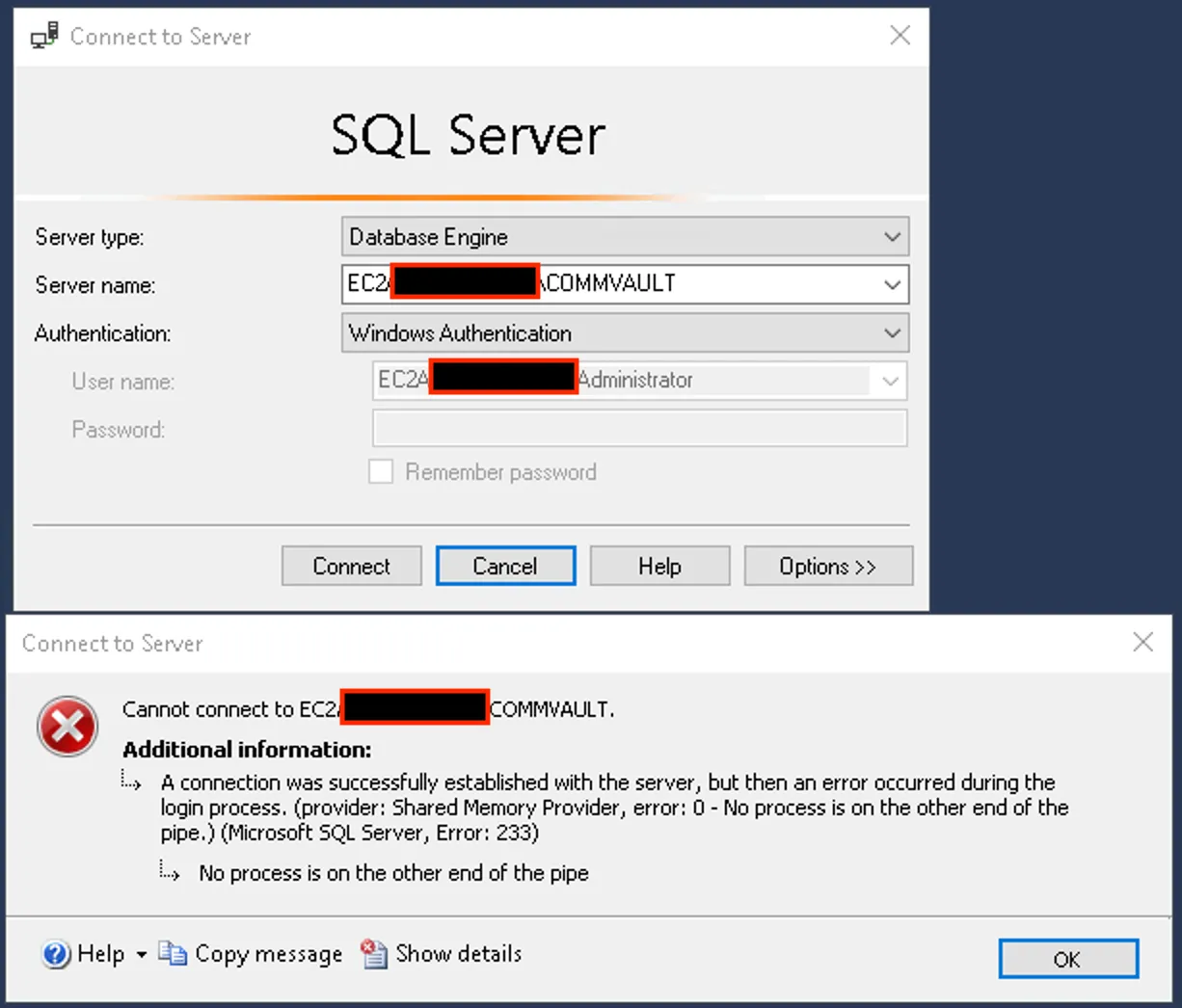Click the red error X icon
Screen dimensions: 1182x1008
(67, 727)
